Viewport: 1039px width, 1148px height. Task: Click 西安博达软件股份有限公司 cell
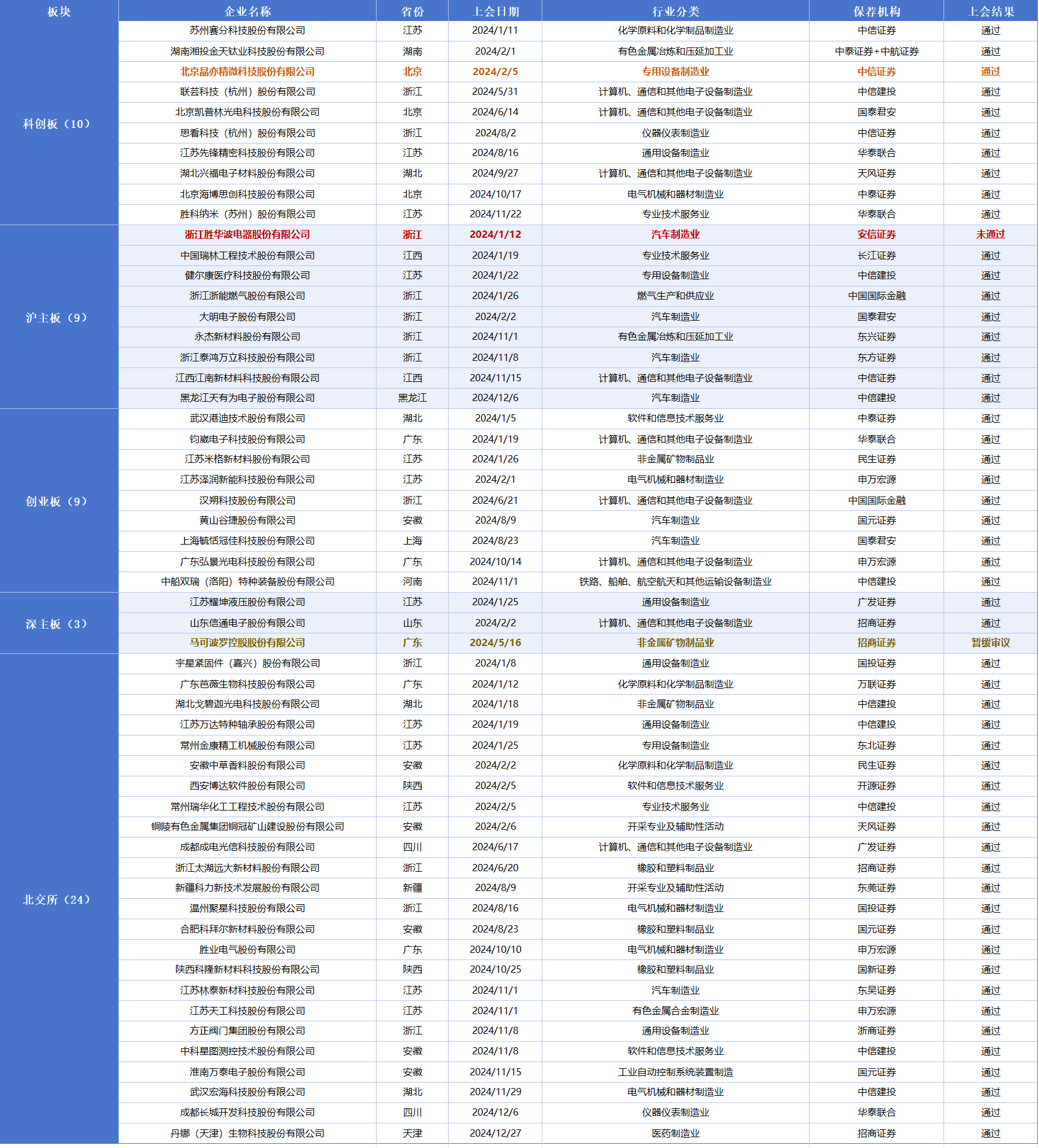[x=247, y=786]
